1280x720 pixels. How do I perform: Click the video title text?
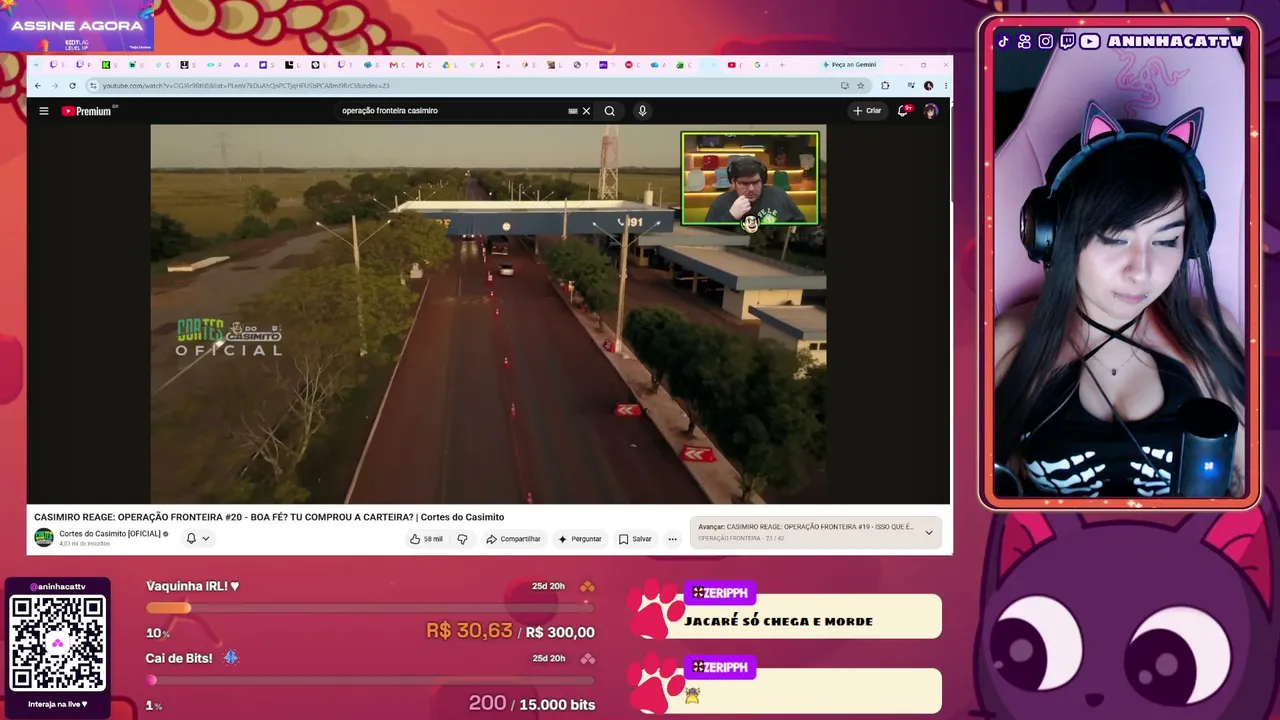point(269,517)
